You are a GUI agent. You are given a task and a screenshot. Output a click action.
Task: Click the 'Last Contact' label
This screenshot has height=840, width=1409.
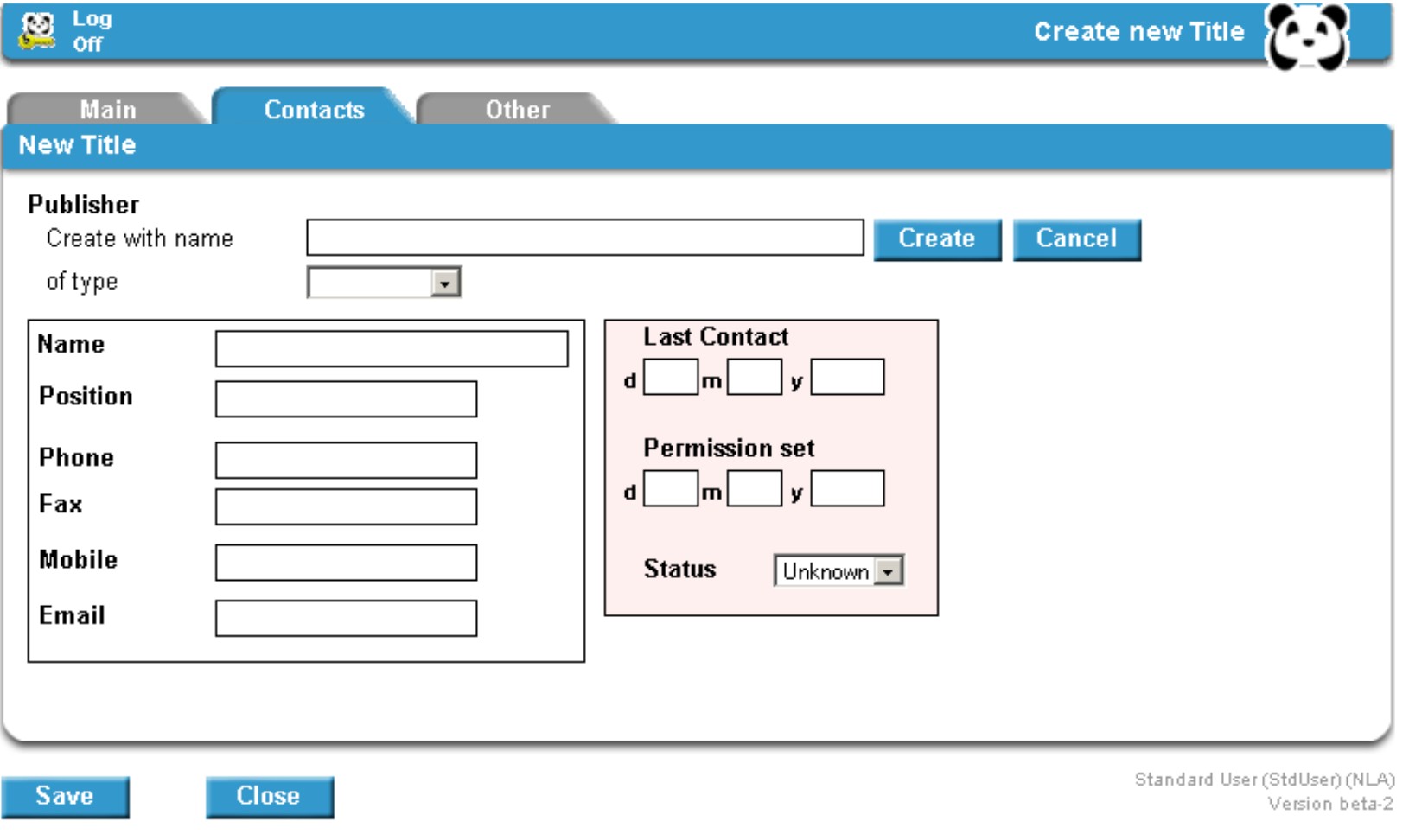(716, 337)
